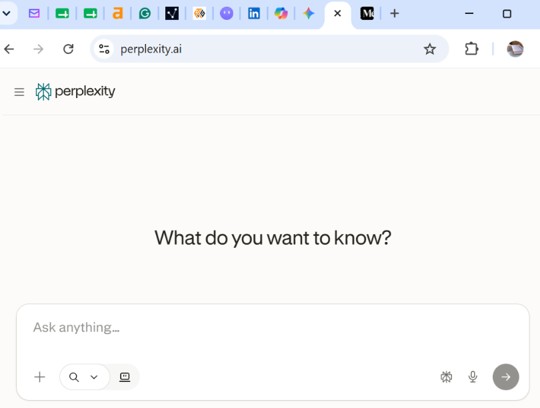The image size is (540, 408).
Task: Maximize the browser window
Action: pyautogui.click(x=507, y=14)
